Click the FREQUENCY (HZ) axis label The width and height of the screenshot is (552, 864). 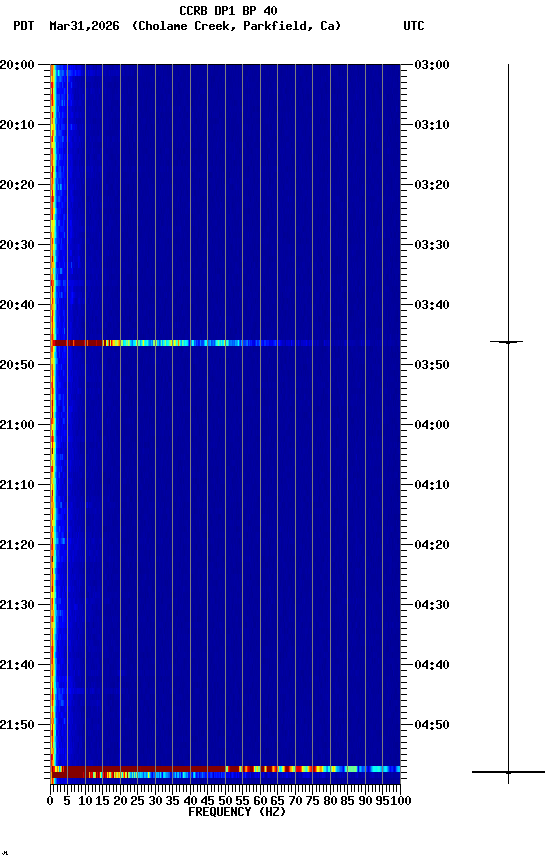237,812
